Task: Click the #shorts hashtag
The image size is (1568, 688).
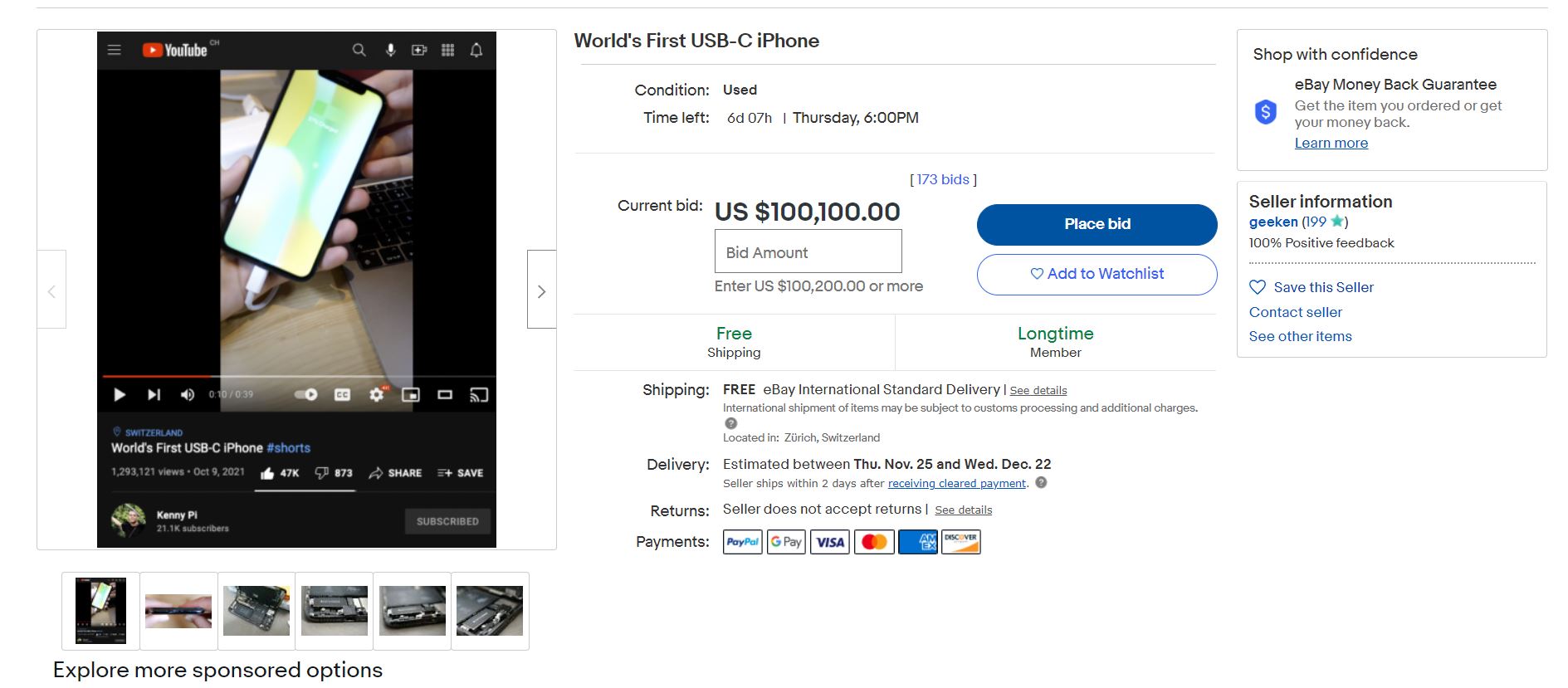Action: coord(288,447)
